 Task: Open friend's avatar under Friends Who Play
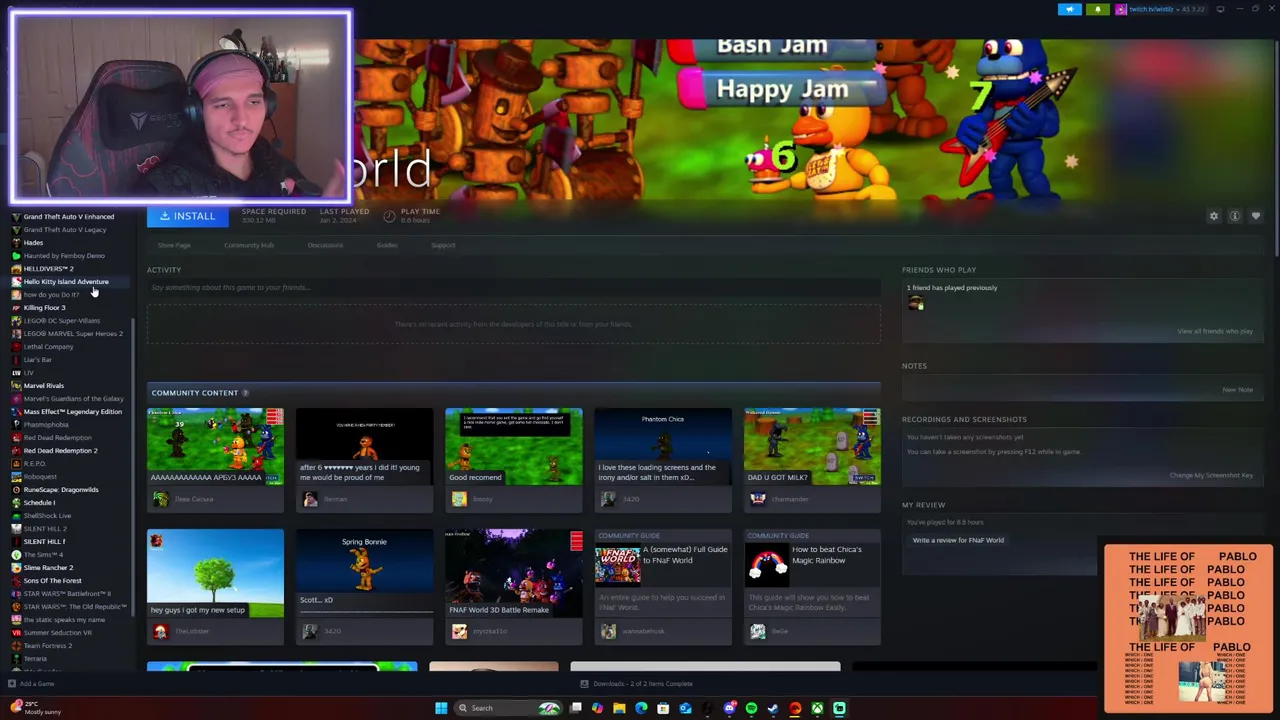(916, 303)
